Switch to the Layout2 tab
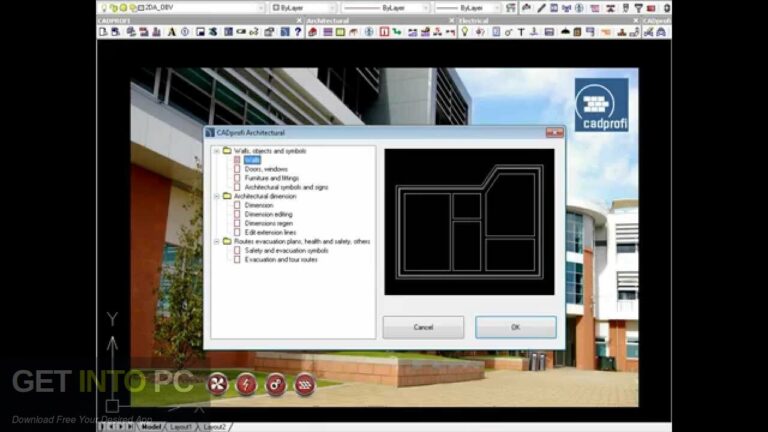 [x=215, y=427]
